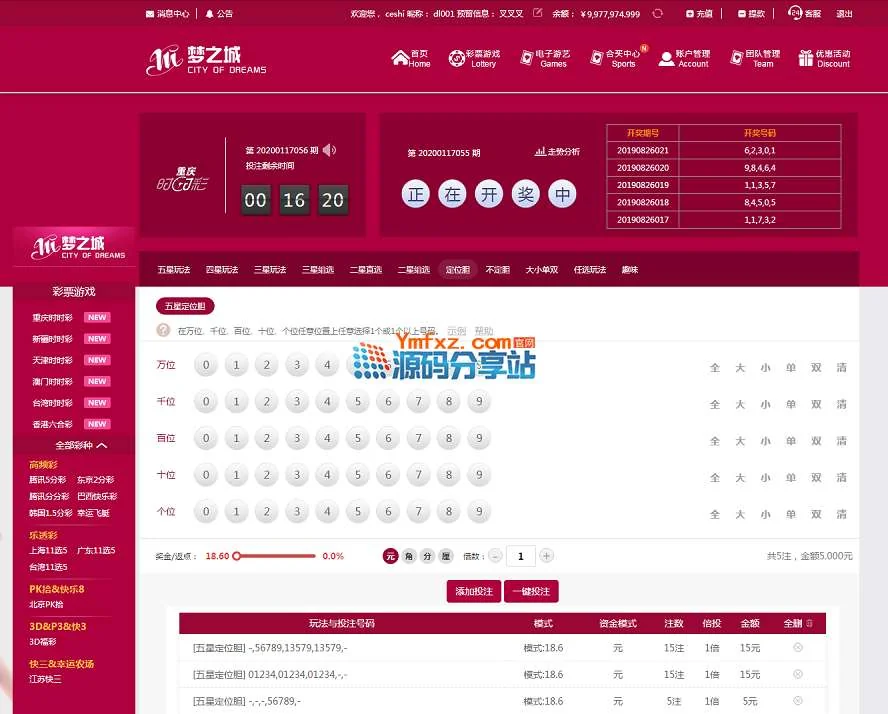Click the bonus/rebate slider handle
The image size is (888, 714).
tap(237, 556)
